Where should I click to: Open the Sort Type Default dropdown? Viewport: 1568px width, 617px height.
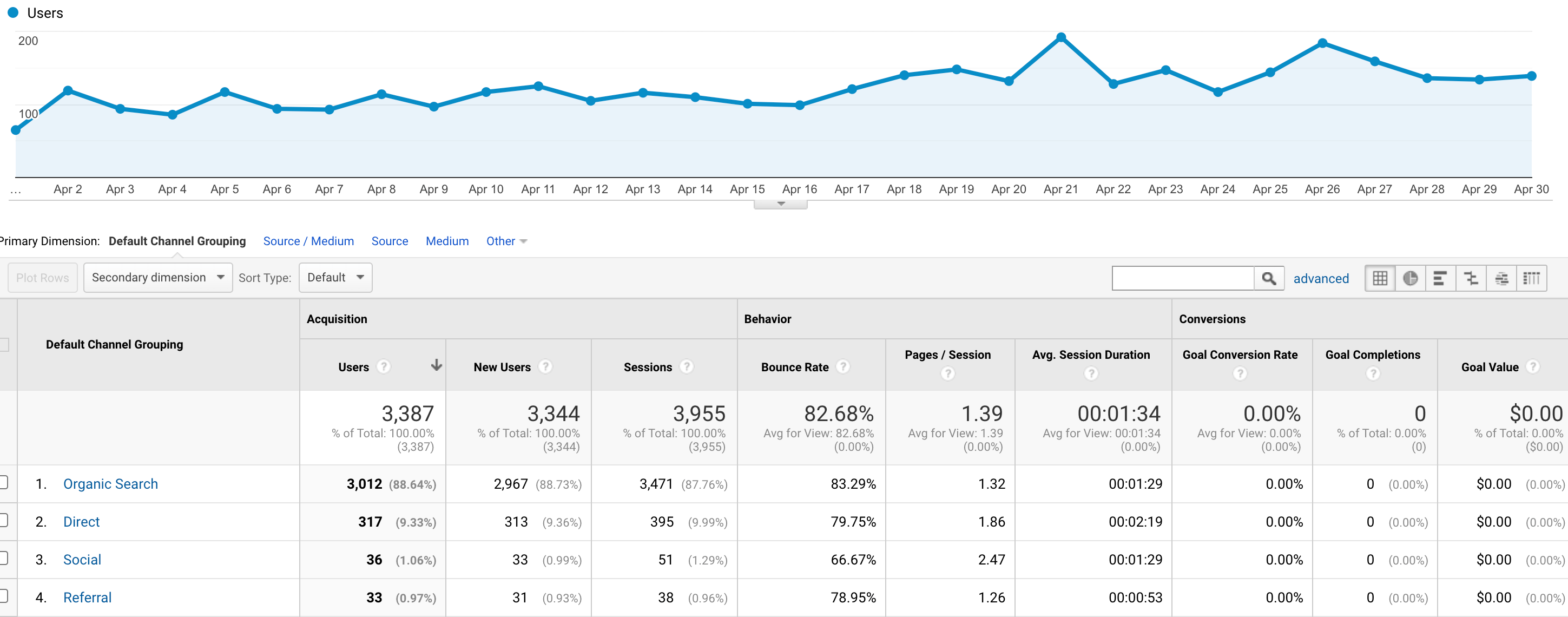[335, 278]
